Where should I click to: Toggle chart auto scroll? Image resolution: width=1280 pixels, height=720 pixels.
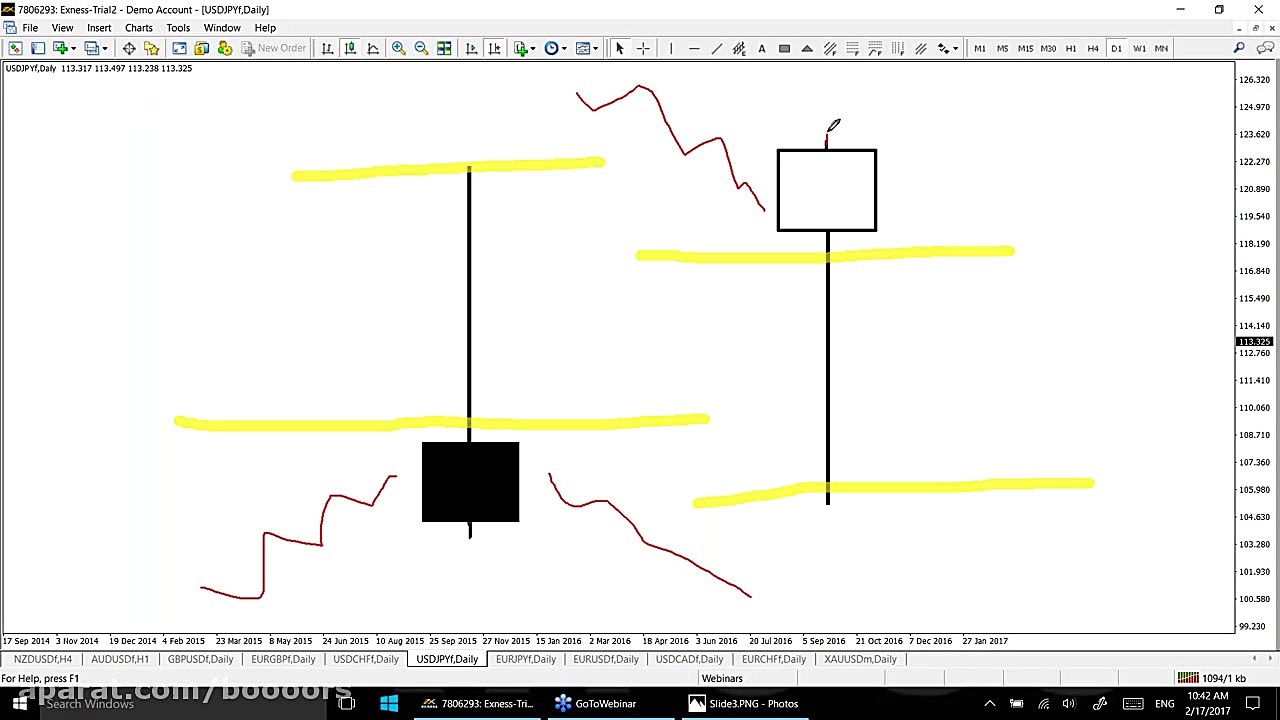tap(471, 48)
